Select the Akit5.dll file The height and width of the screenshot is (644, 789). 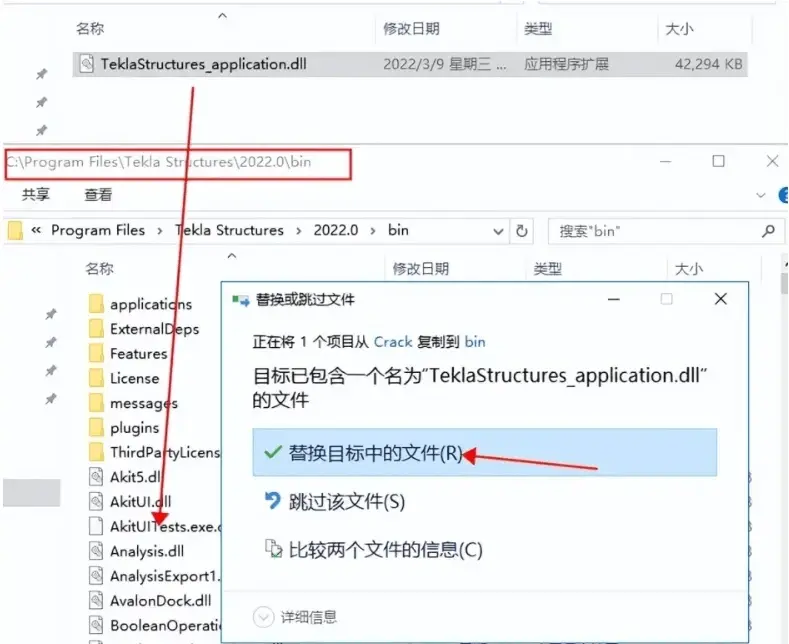tap(125, 476)
